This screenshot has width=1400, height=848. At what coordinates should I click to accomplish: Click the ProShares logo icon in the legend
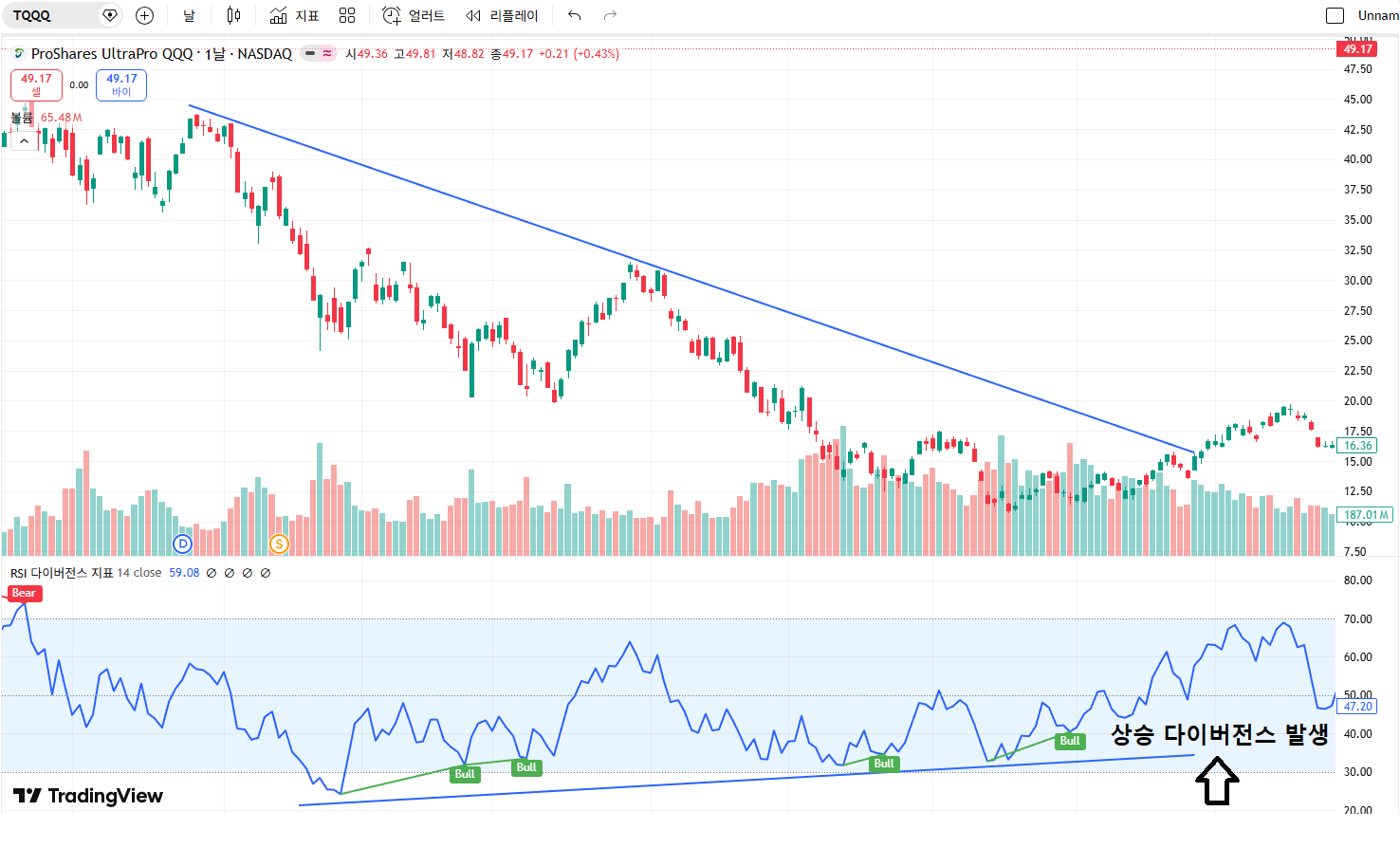click(x=18, y=54)
